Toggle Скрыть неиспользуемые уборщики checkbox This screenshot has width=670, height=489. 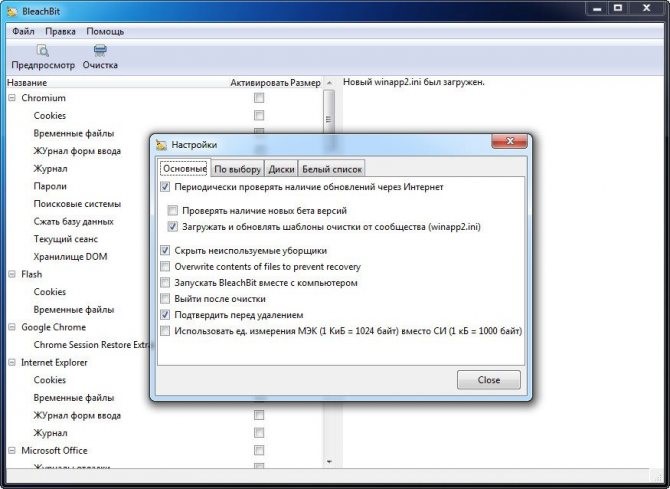[166, 251]
